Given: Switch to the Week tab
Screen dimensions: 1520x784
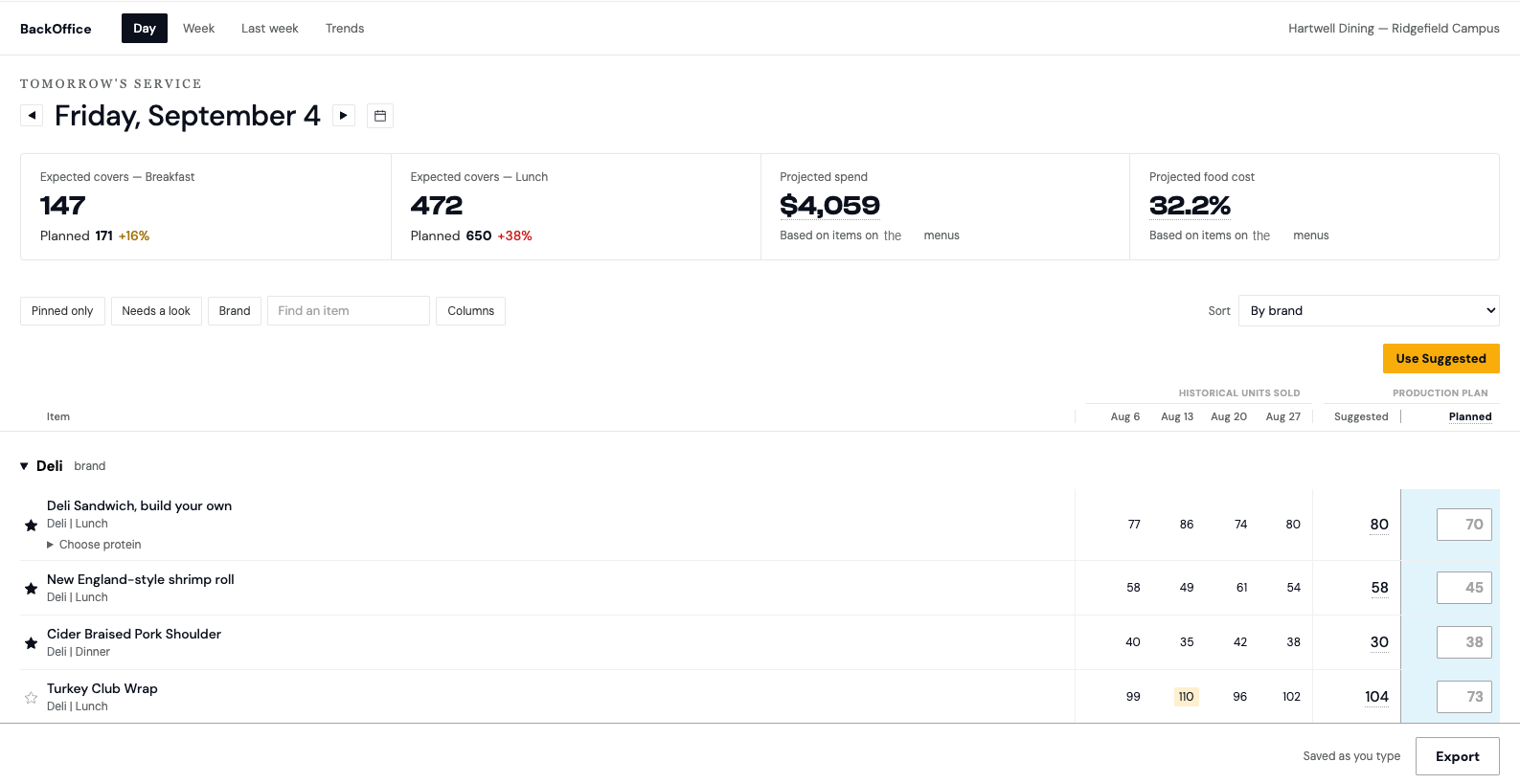Looking at the screenshot, I should tap(198, 29).
